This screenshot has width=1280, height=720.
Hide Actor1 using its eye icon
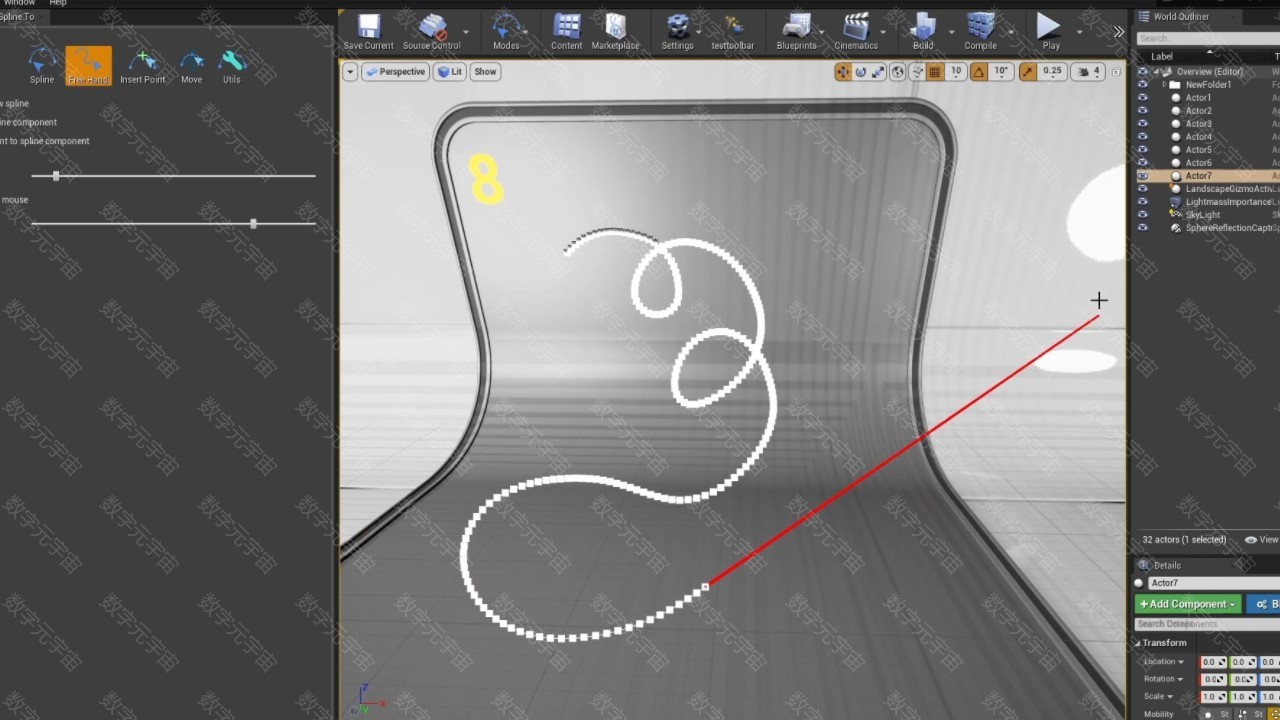click(1143, 98)
